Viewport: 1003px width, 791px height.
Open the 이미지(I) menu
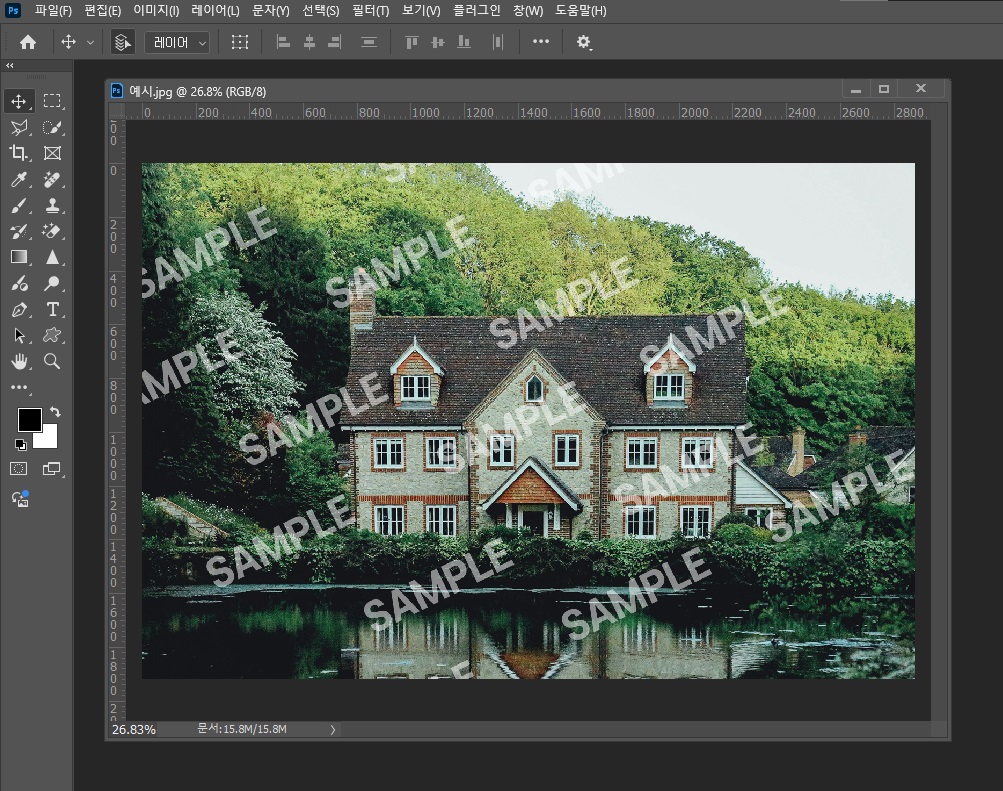(x=156, y=11)
